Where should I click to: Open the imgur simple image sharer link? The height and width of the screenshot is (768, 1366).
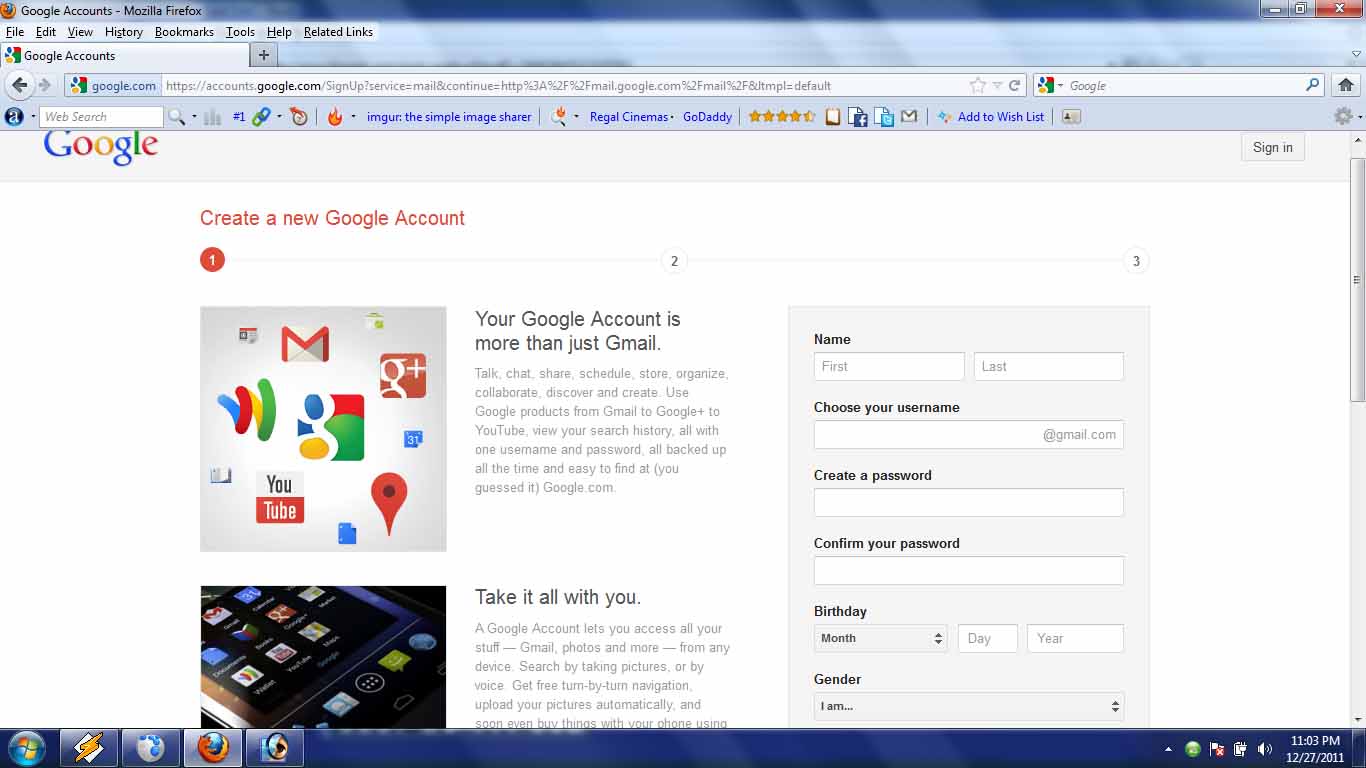coord(449,117)
